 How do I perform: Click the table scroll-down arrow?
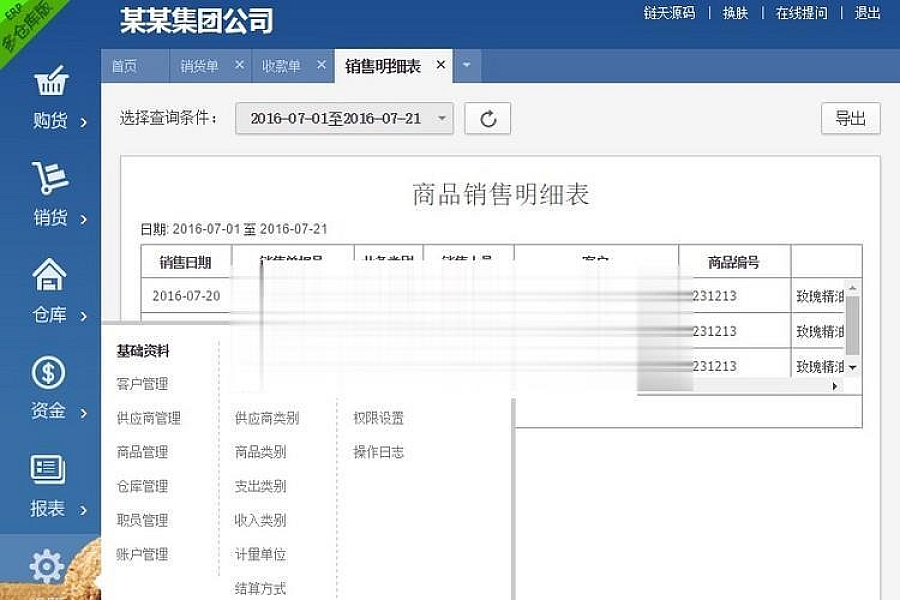tap(853, 367)
